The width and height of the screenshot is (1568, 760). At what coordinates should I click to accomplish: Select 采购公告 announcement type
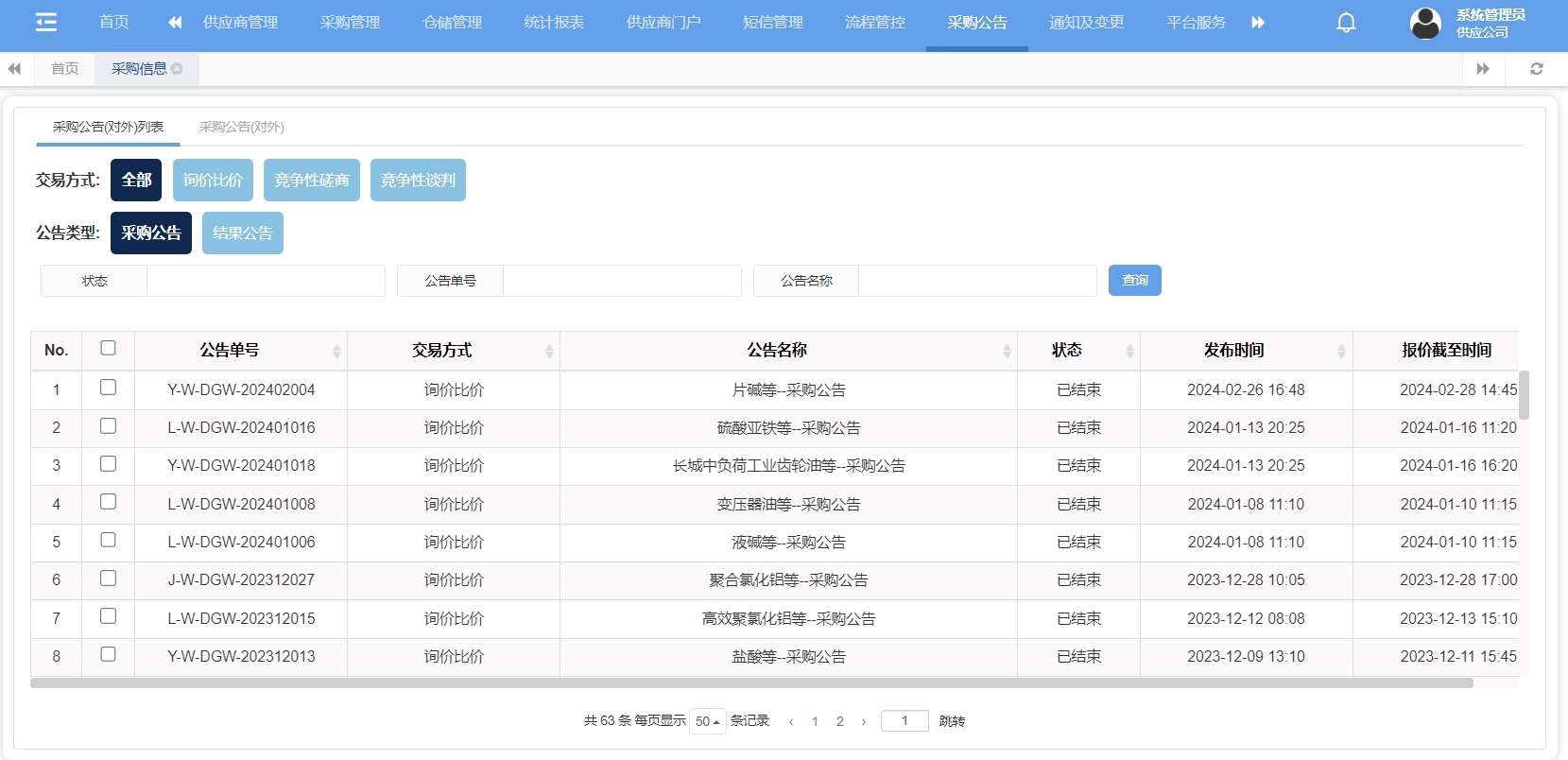coord(151,233)
